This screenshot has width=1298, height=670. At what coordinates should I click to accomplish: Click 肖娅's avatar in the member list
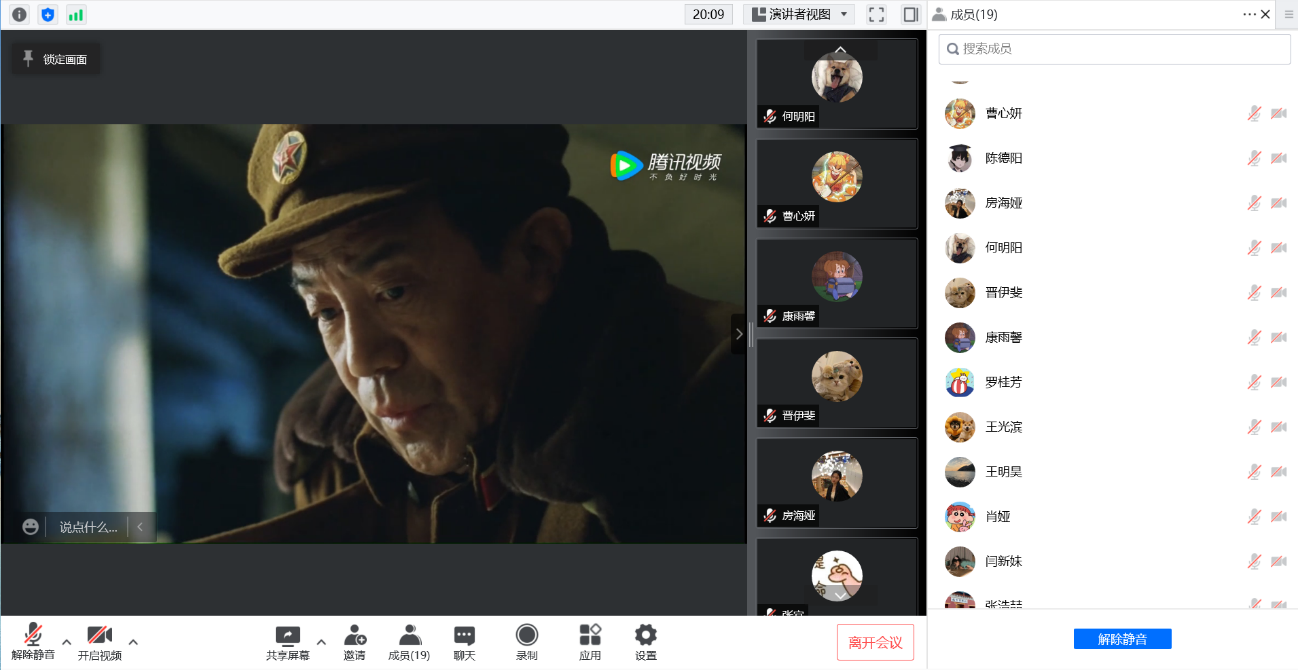pos(960,517)
